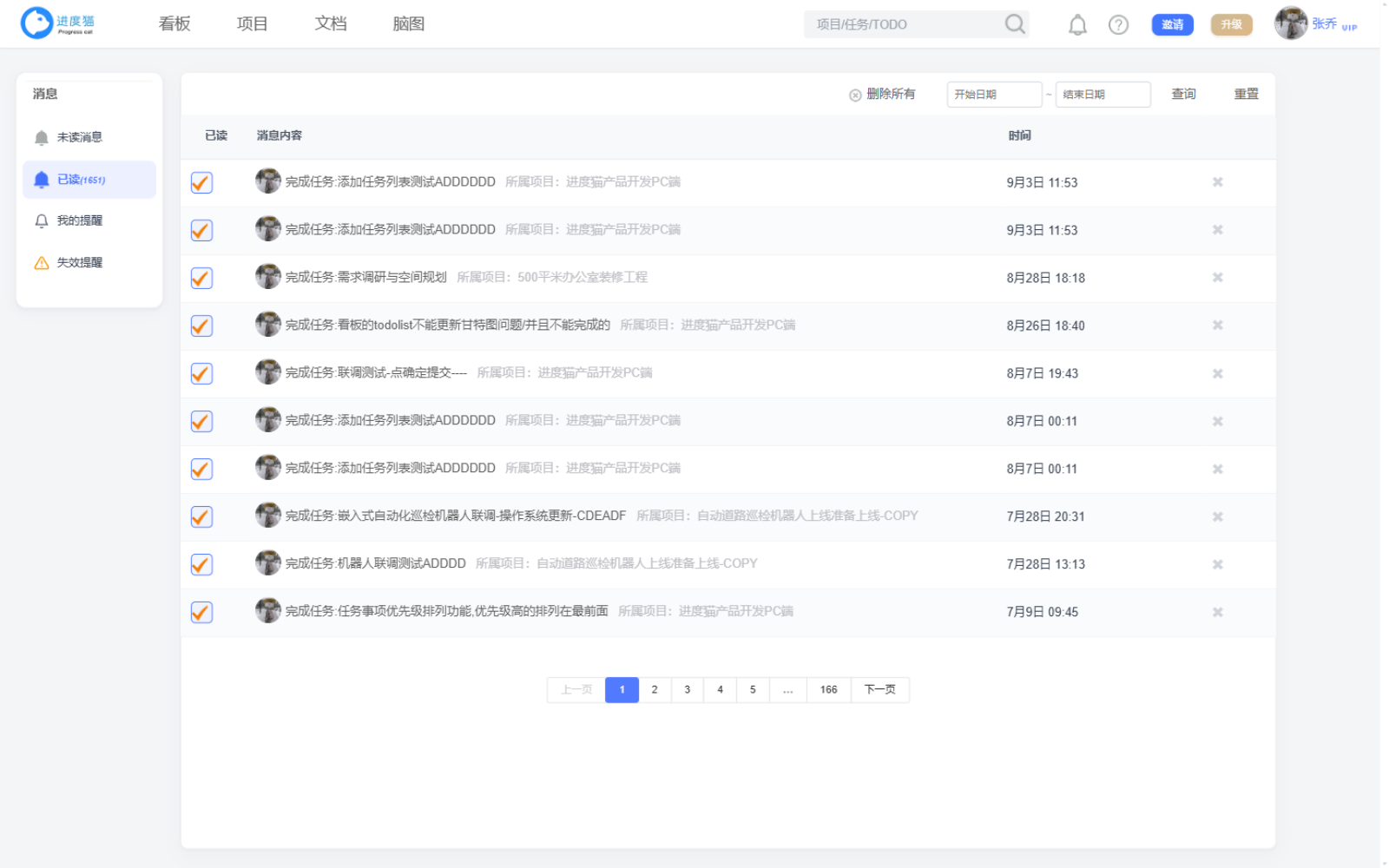Open the 脑图 top navigation tab
The height and width of the screenshot is (868, 1389).
409,24
